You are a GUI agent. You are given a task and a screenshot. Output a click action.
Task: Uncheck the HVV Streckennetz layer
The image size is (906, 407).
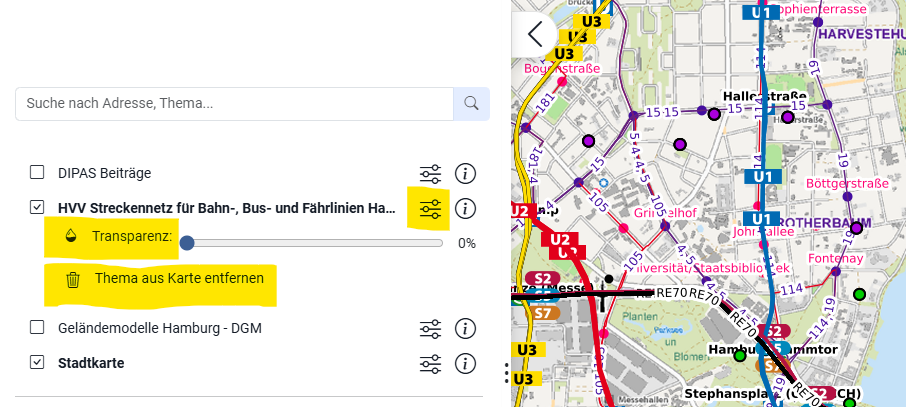[37, 207]
